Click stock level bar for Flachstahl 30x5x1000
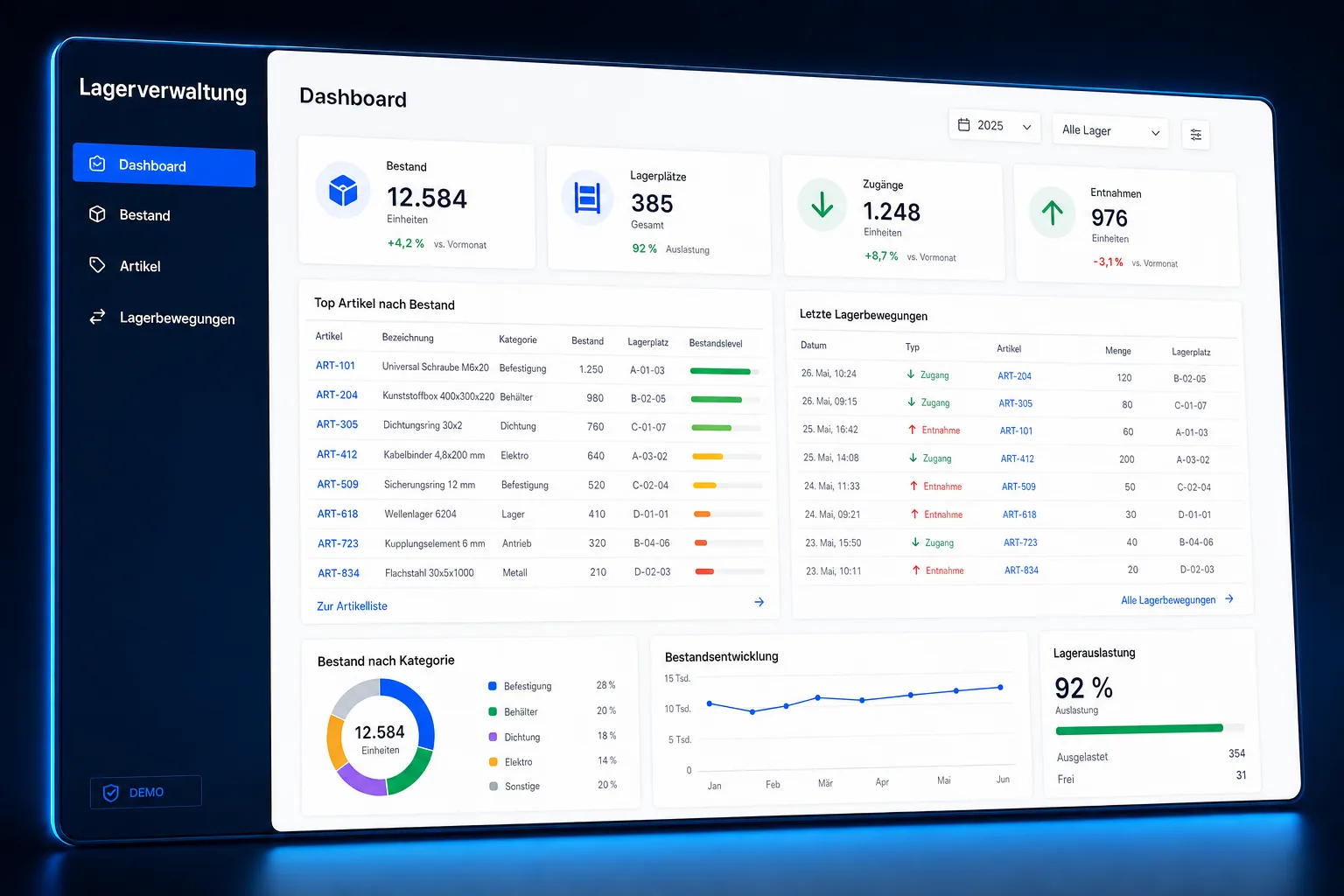 click(730, 571)
